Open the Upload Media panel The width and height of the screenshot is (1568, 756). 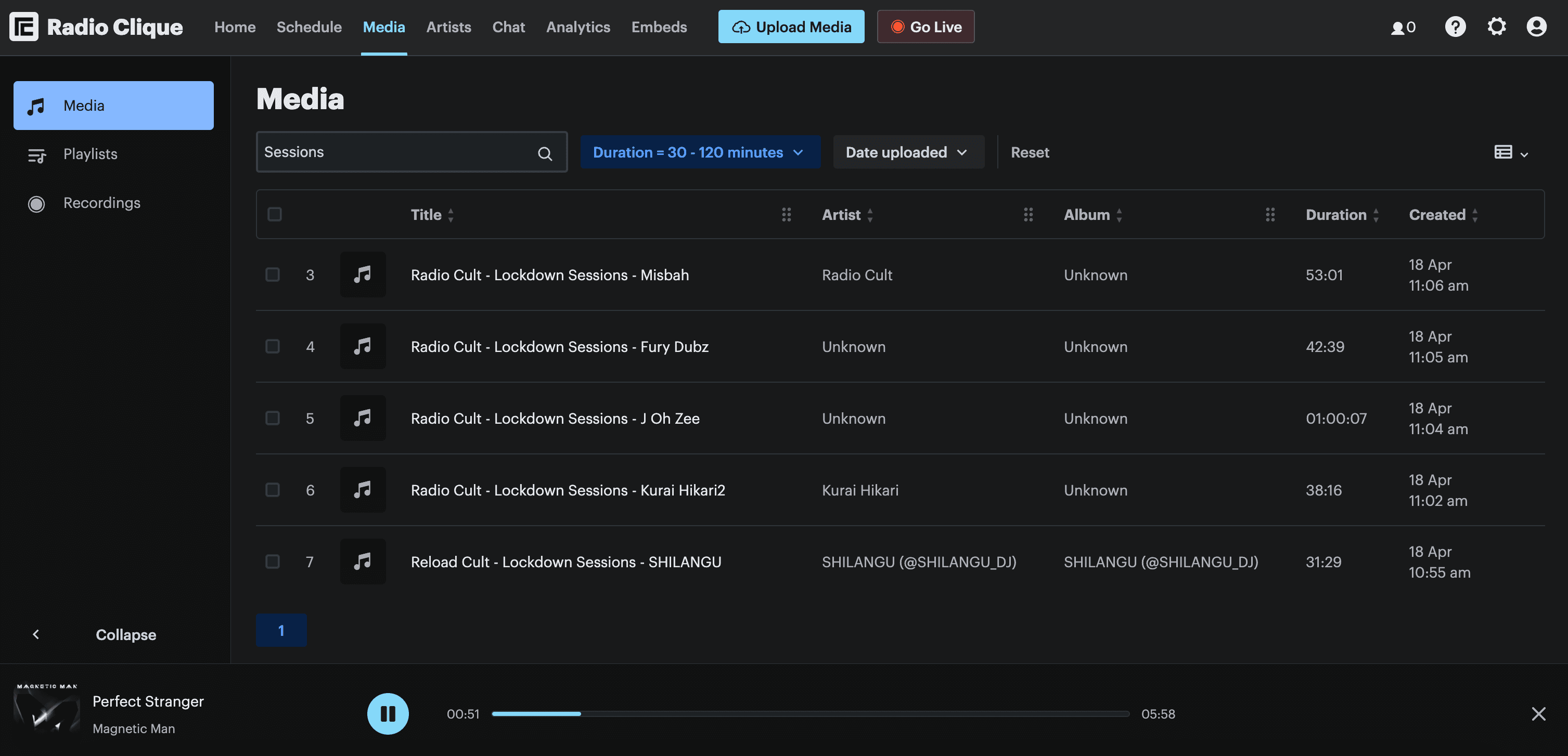[x=791, y=27]
